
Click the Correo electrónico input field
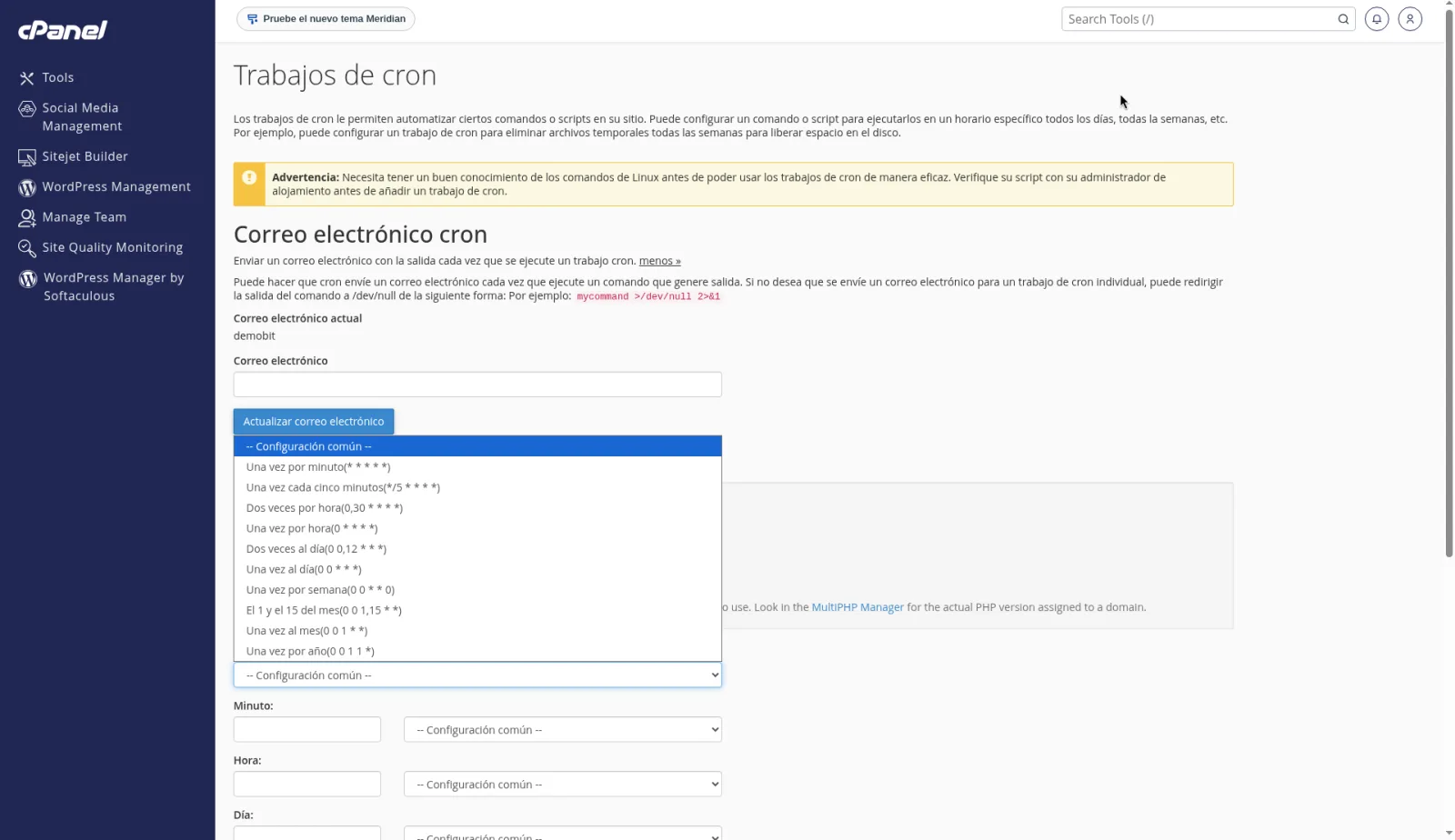477,385
